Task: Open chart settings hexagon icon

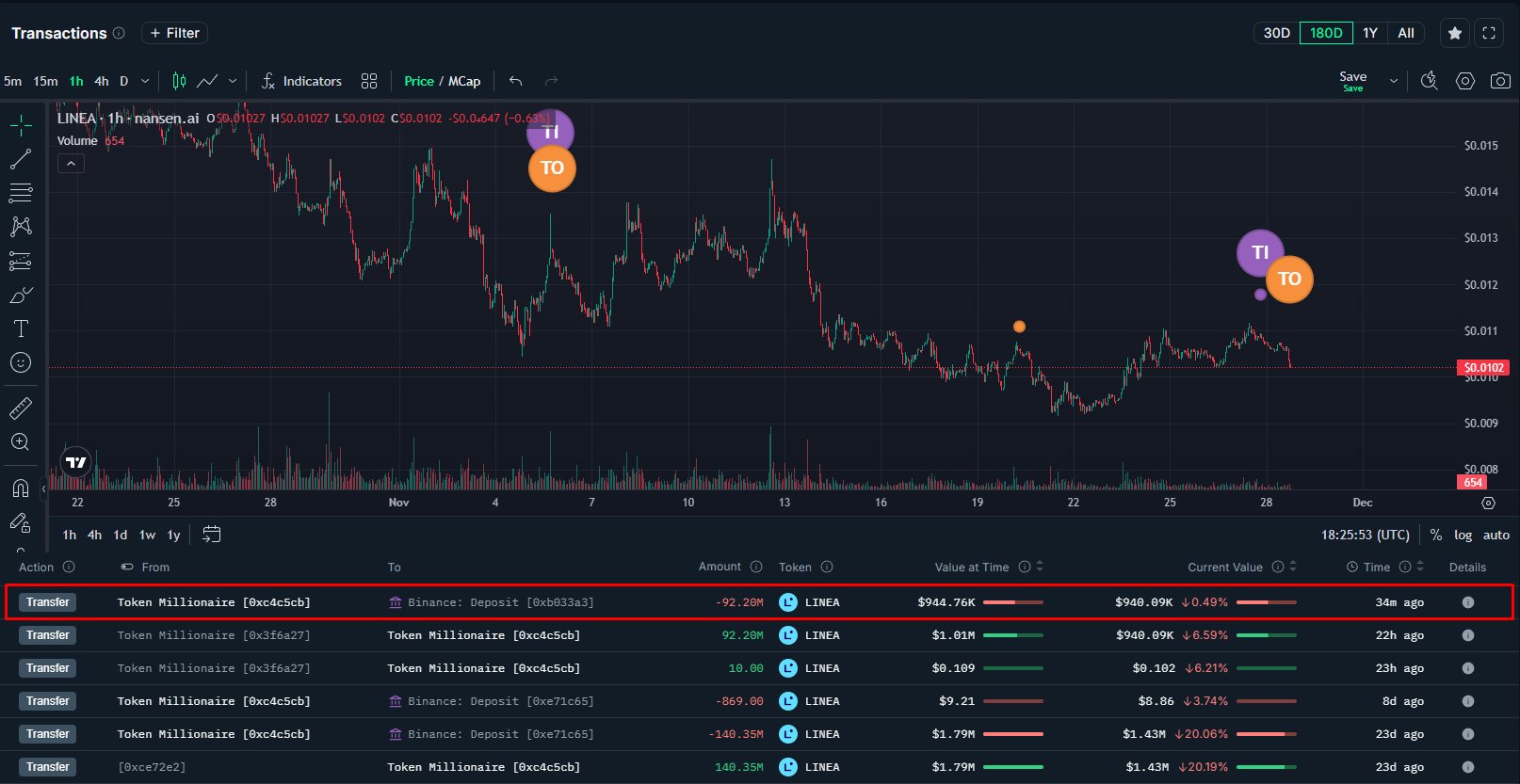Action: 1465,81
